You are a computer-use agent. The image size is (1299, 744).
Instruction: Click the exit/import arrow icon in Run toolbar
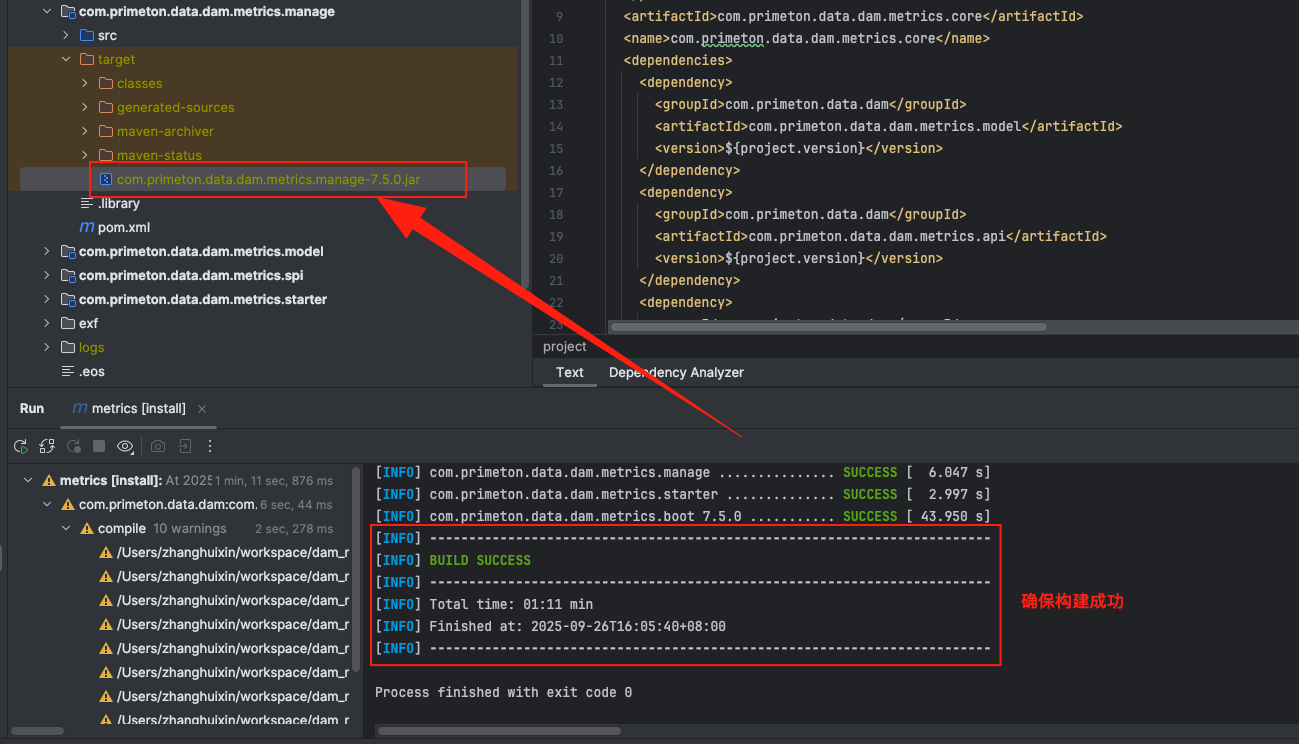point(185,446)
